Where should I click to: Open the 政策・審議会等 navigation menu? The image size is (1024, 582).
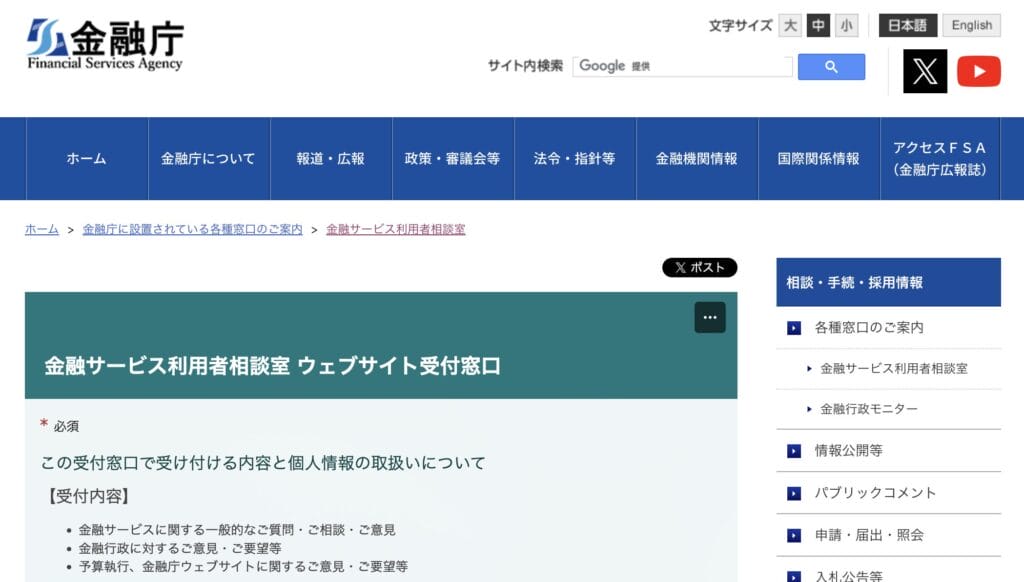[452, 159]
